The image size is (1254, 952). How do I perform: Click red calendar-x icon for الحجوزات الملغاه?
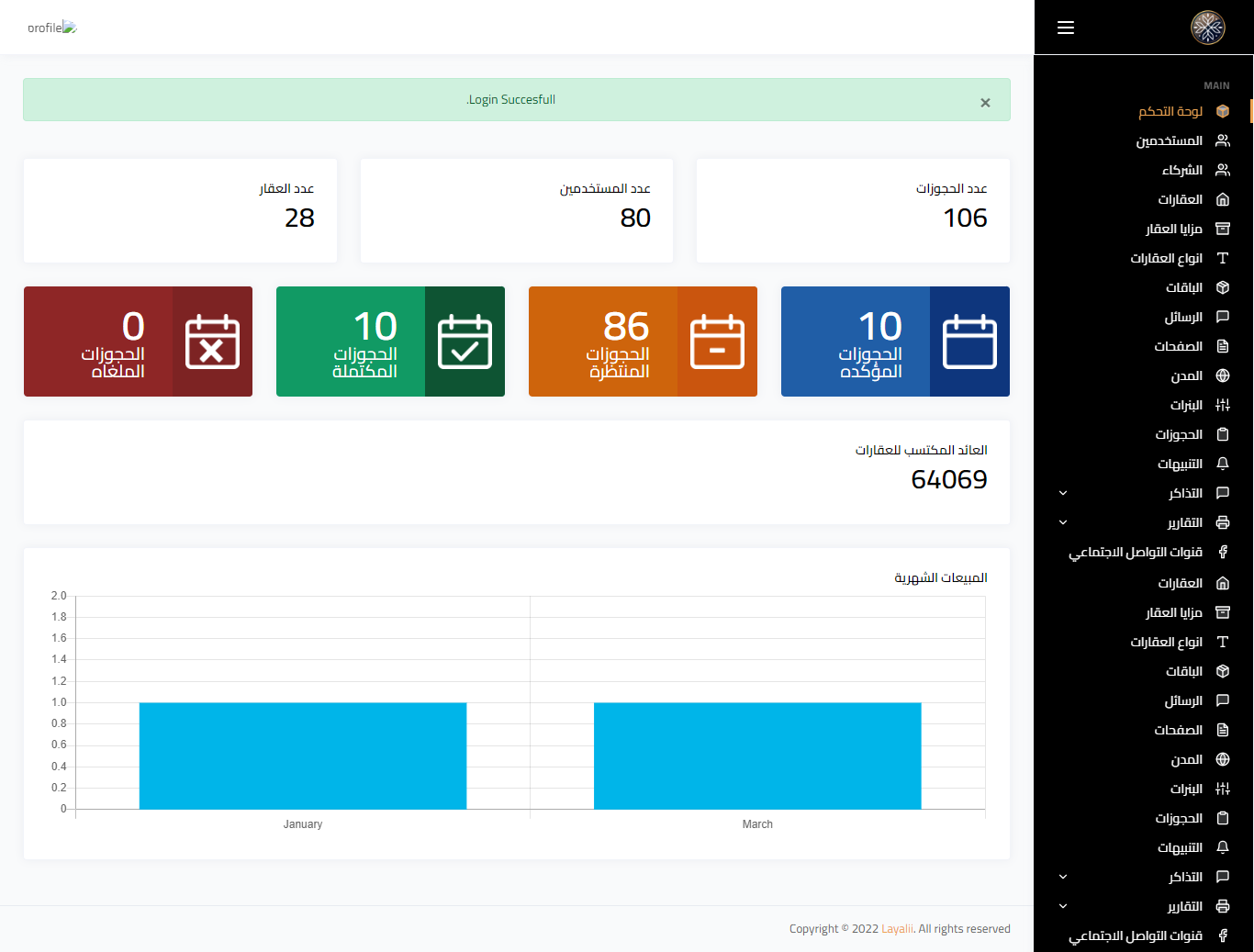212,342
